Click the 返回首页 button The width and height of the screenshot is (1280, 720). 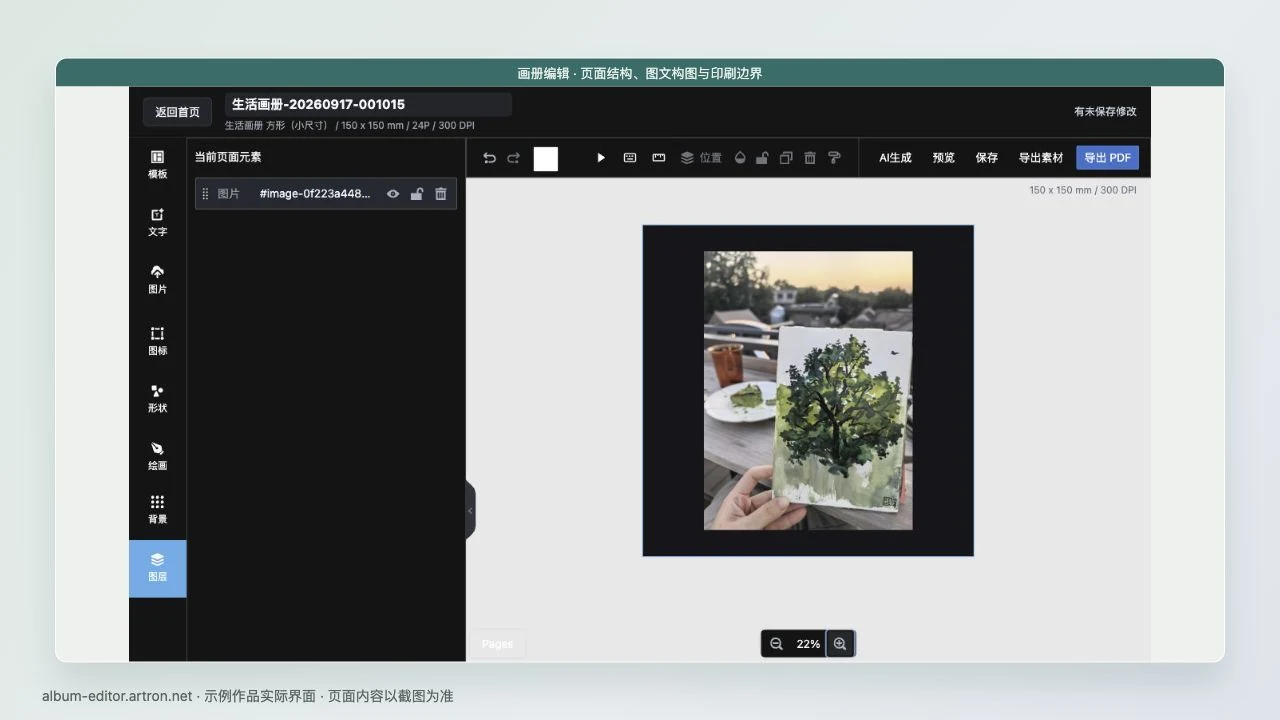click(x=177, y=112)
